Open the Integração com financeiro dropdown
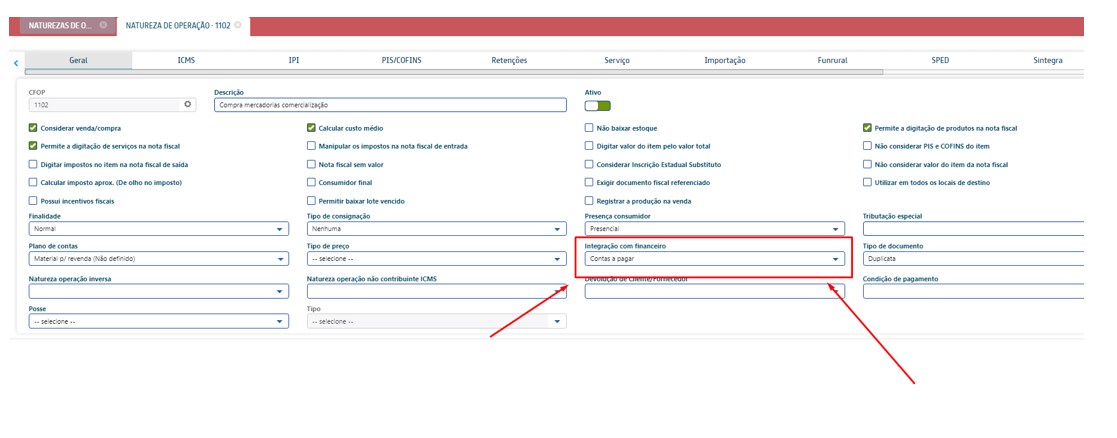This screenshot has height=438, width=1117. (x=835, y=259)
